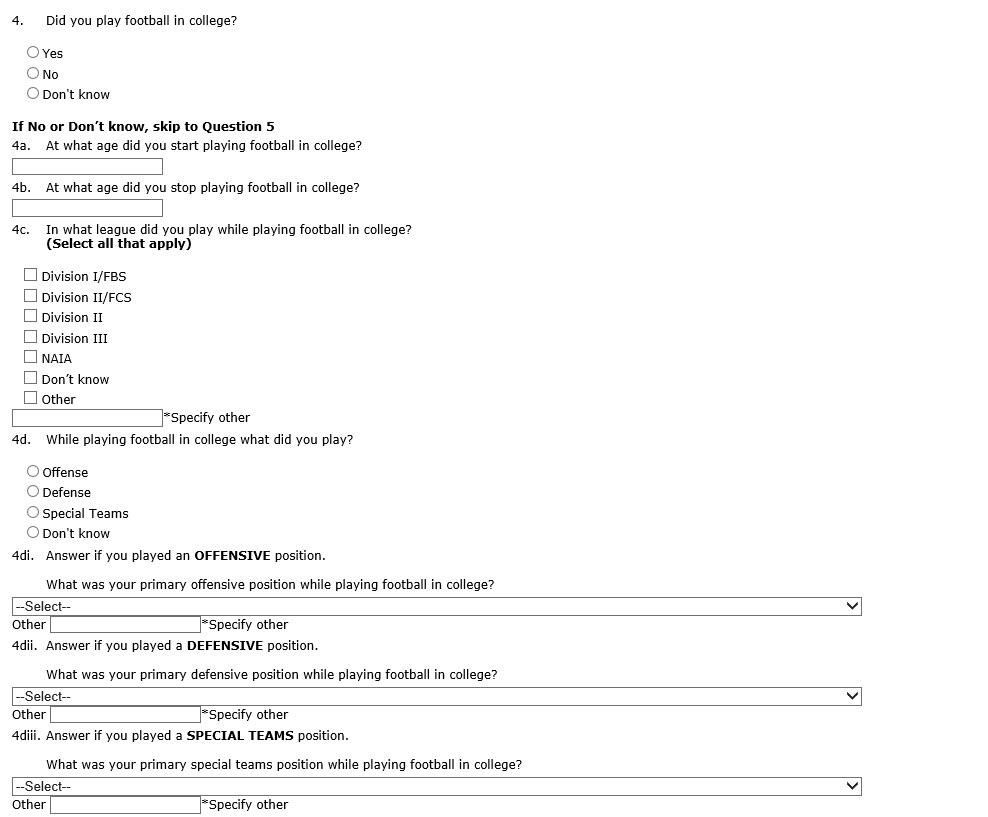The width and height of the screenshot is (988, 817).
Task: Check the Other league checkbox
Action: pyautogui.click(x=31, y=398)
